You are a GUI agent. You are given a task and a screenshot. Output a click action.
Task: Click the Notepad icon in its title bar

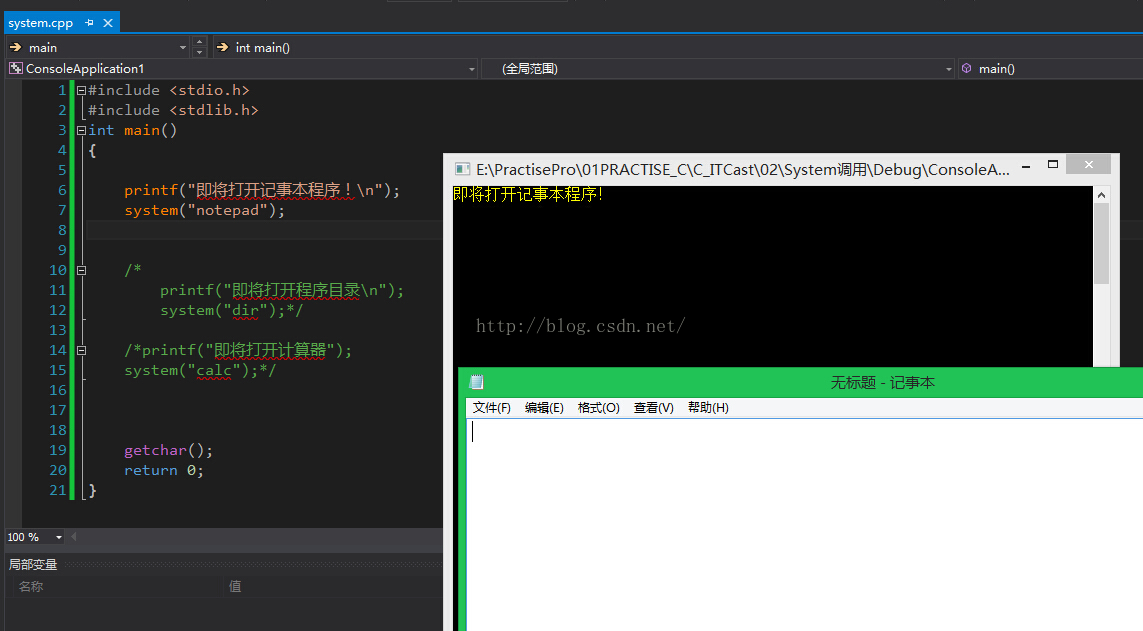click(x=477, y=383)
